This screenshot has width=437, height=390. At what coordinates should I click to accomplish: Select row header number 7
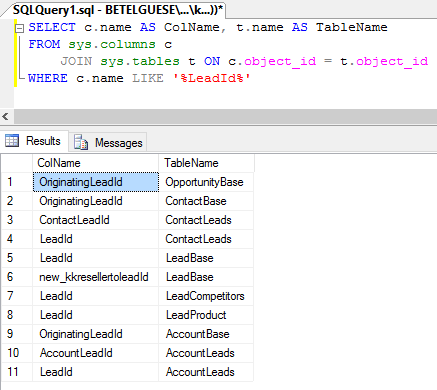coord(17,296)
